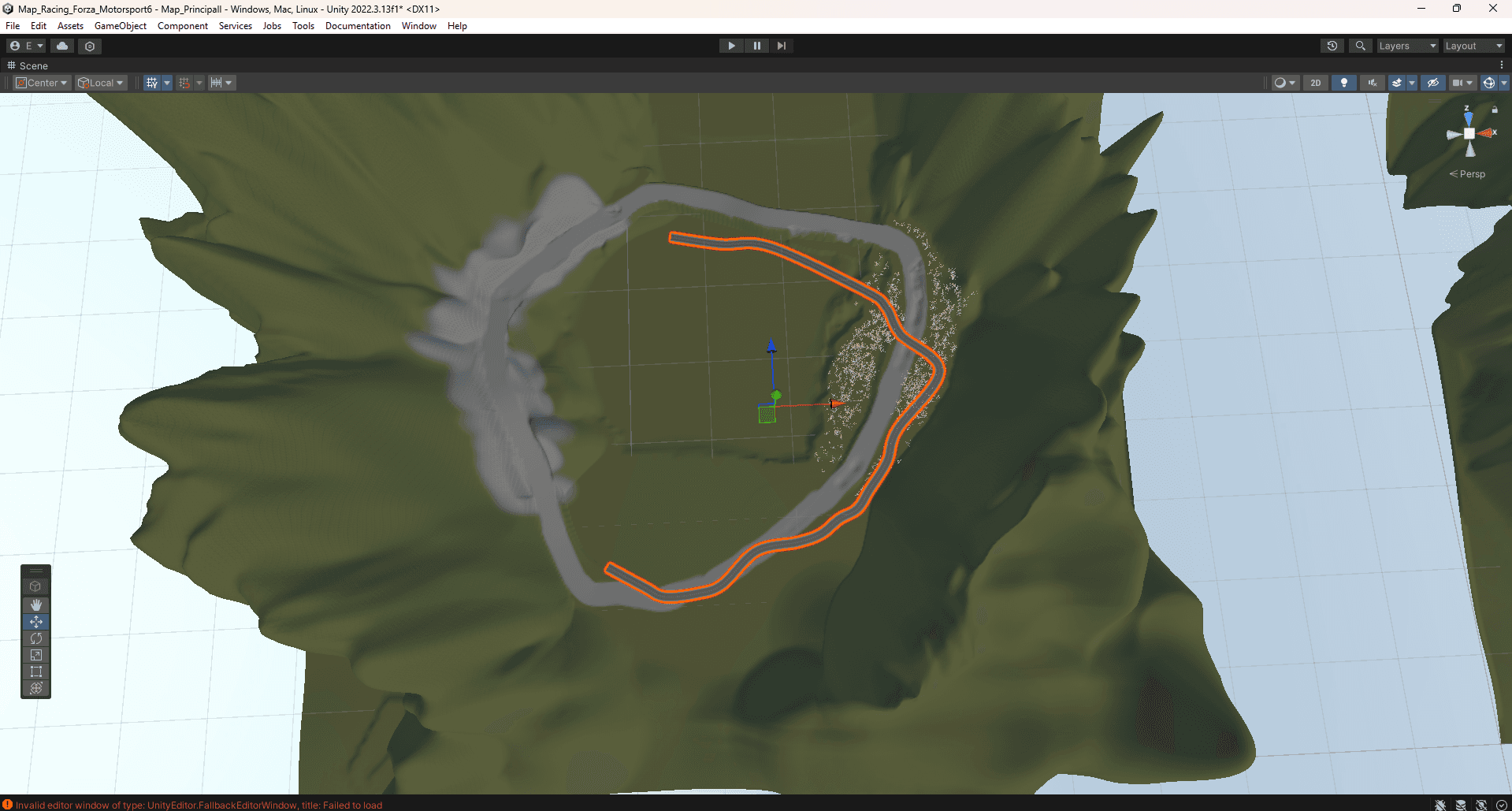
Task: Open the Edit menu
Action: coord(39,26)
